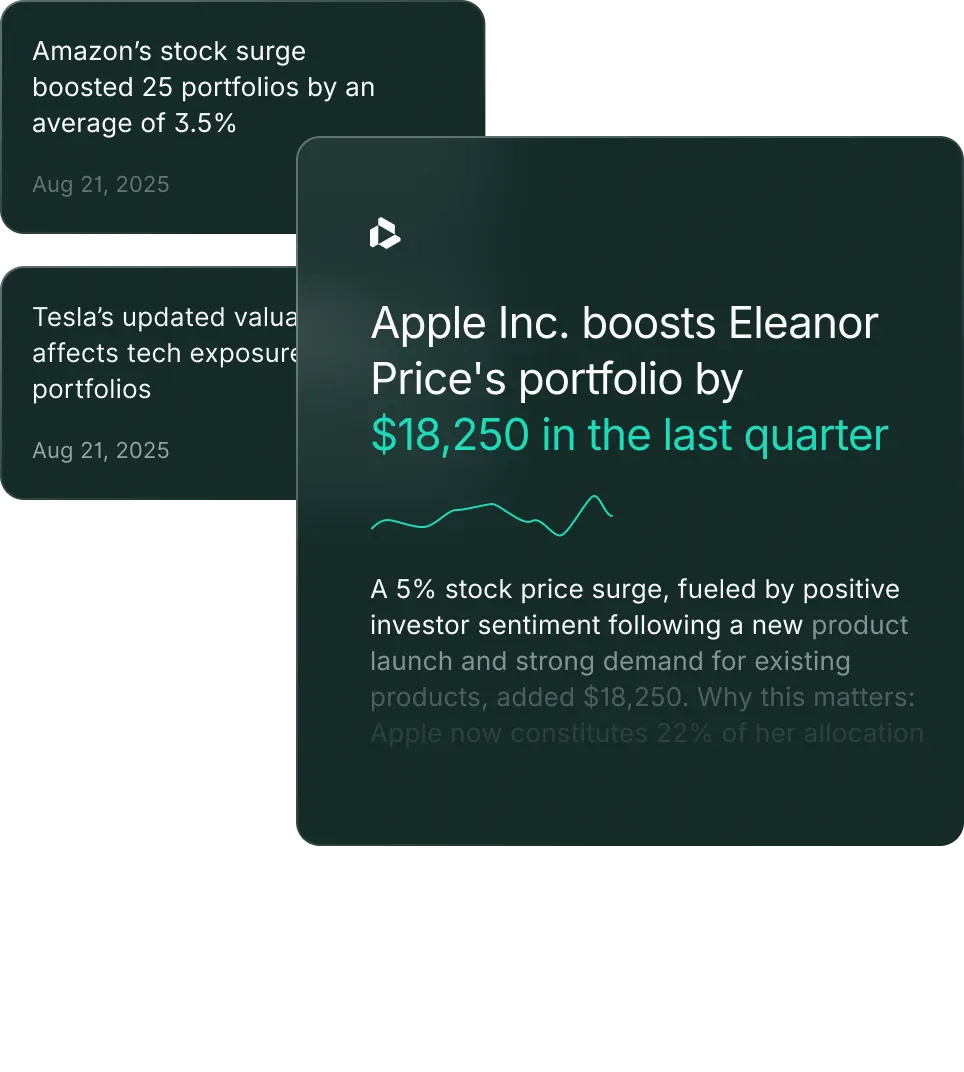The height and width of the screenshot is (1072, 964).
Task: Select the Aug 21, 2025 date under Tesla
Action: (100, 450)
